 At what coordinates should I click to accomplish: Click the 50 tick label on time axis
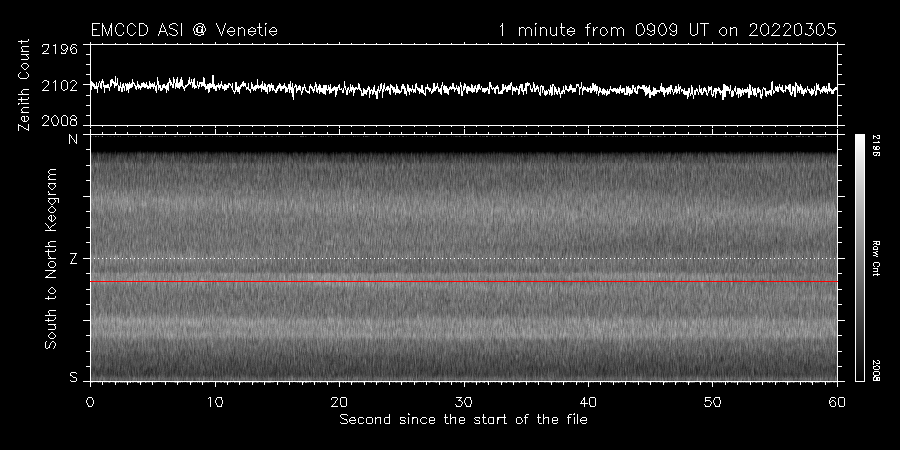click(712, 401)
